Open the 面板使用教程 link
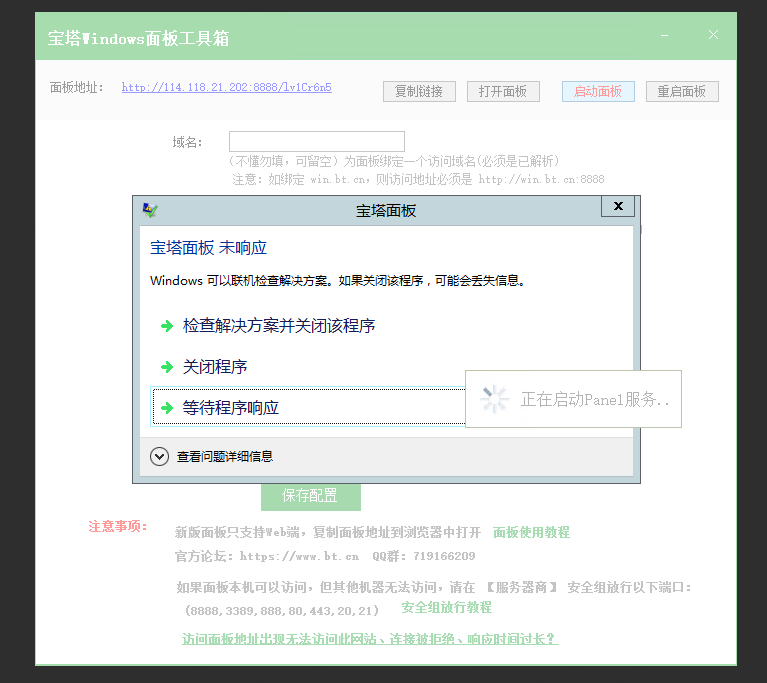Viewport: 767px width, 683px height. [x=531, y=532]
